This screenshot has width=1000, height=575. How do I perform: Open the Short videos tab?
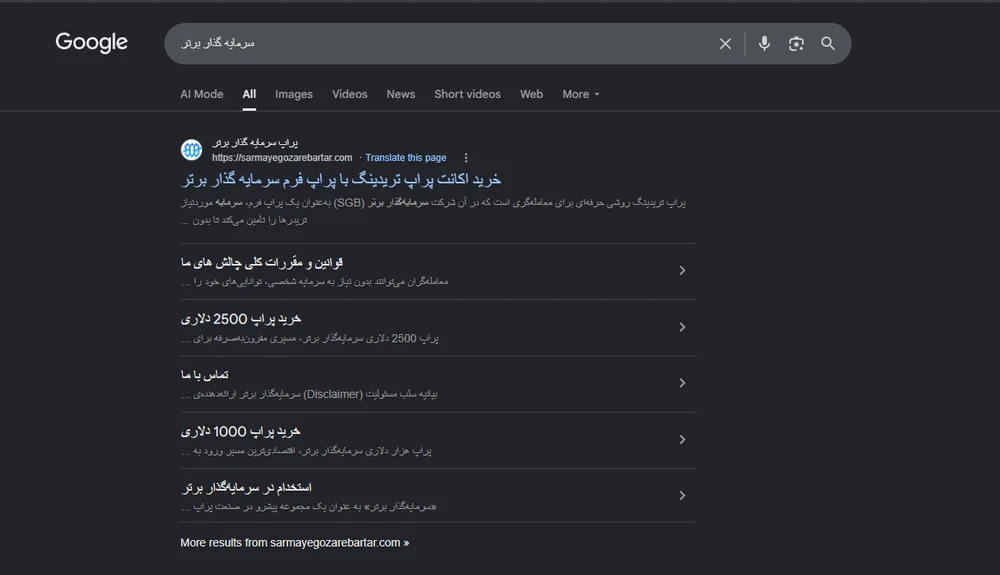(x=467, y=94)
